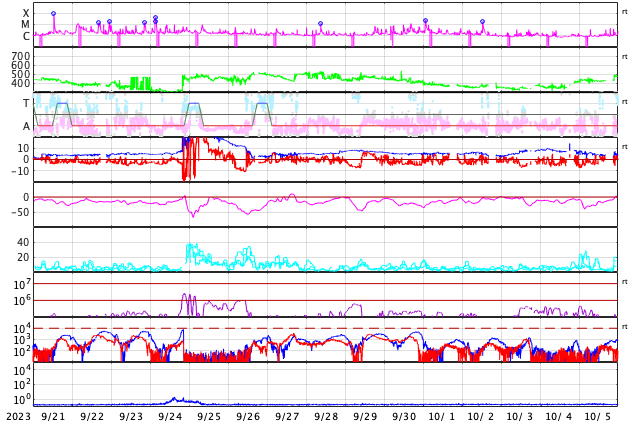Select the 400 tick on the green speed panel

click(x=21, y=83)
